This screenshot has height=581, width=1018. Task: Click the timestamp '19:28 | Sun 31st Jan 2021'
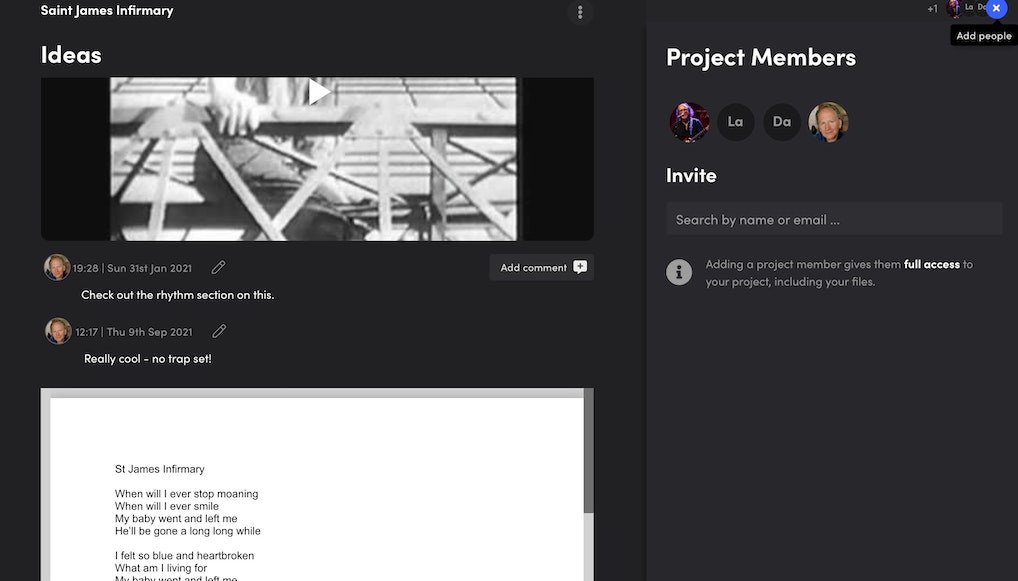click(132, 268)
